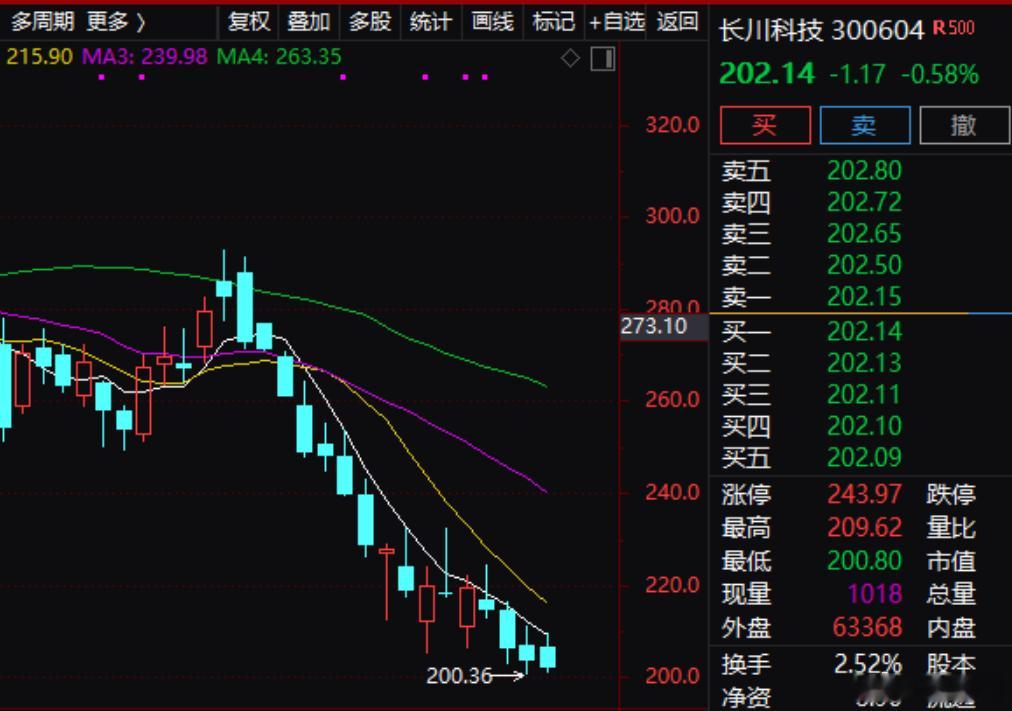Image resolution: width=1012 pixels, height=711 pixels.
Task: Open the 多周期 multi-period menu
Action: coord(43,22)
